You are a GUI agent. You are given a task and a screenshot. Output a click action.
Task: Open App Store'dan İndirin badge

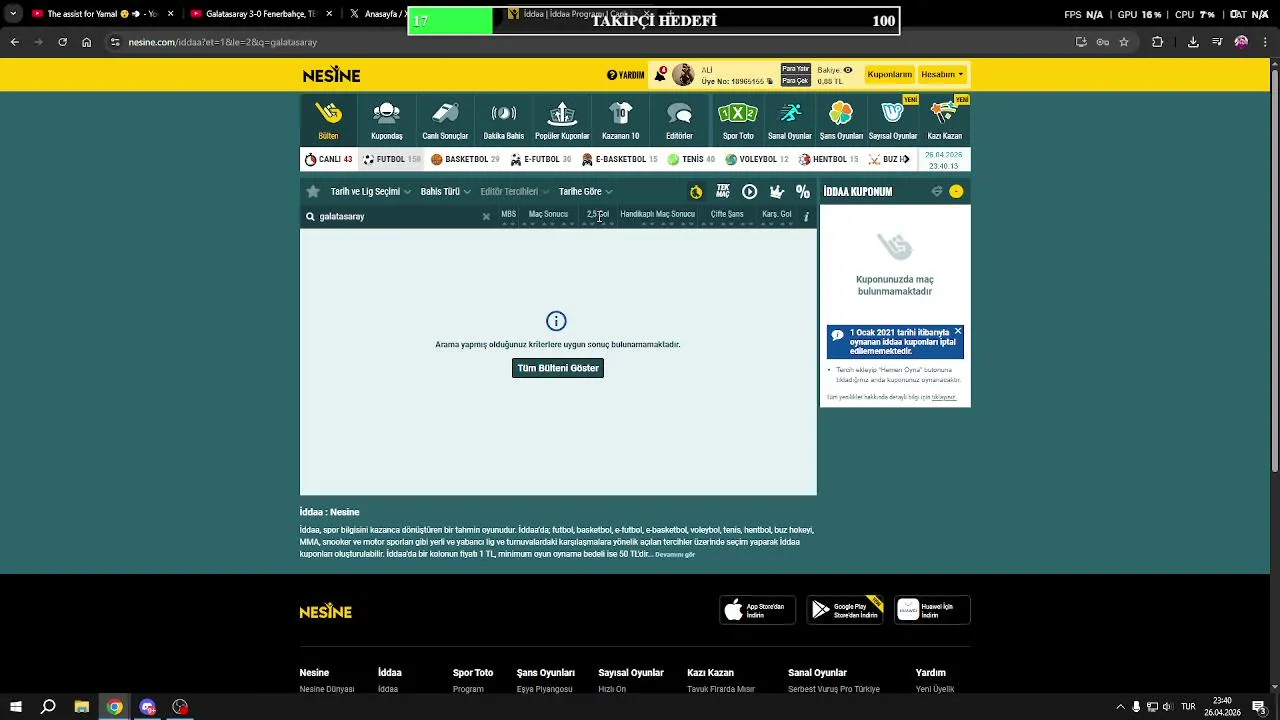757,610
